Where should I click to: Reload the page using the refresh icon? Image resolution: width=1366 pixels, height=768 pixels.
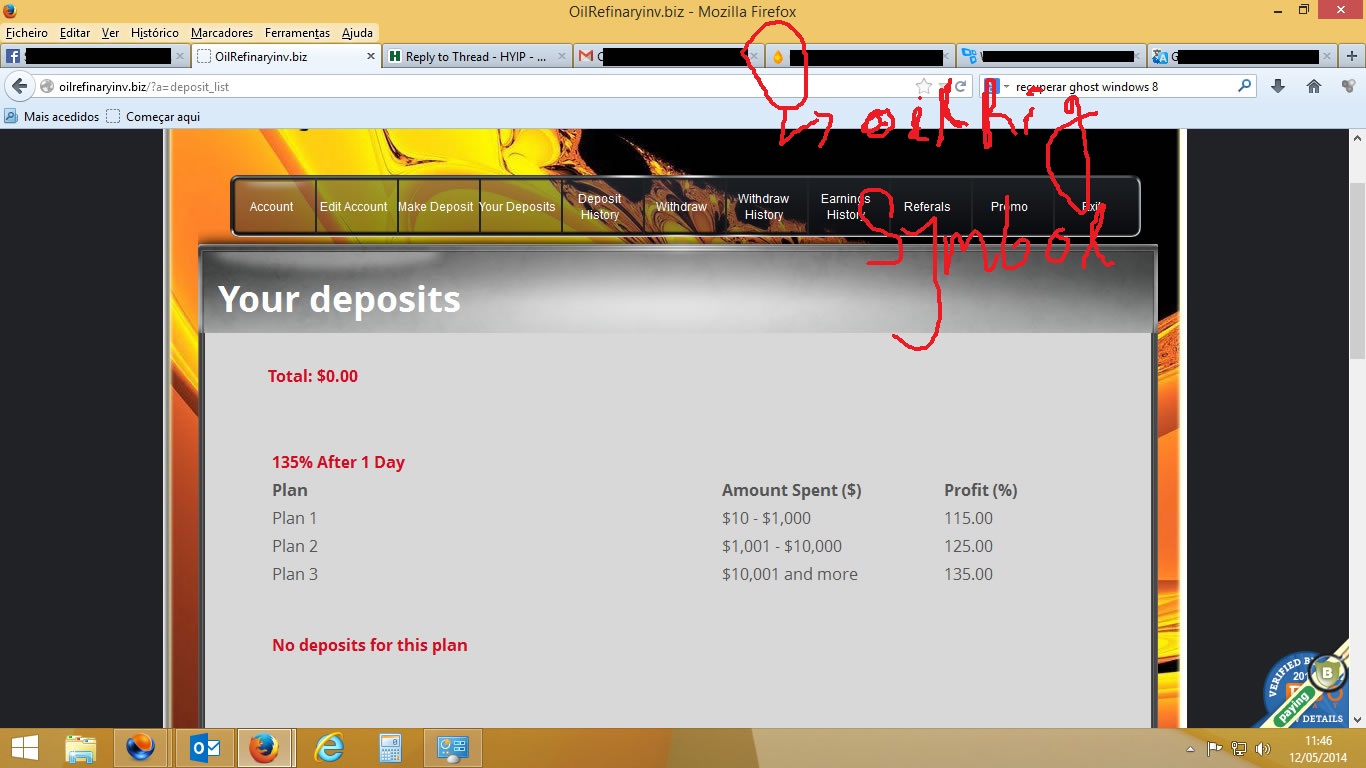pyautogui.click(x=960, y=87)
